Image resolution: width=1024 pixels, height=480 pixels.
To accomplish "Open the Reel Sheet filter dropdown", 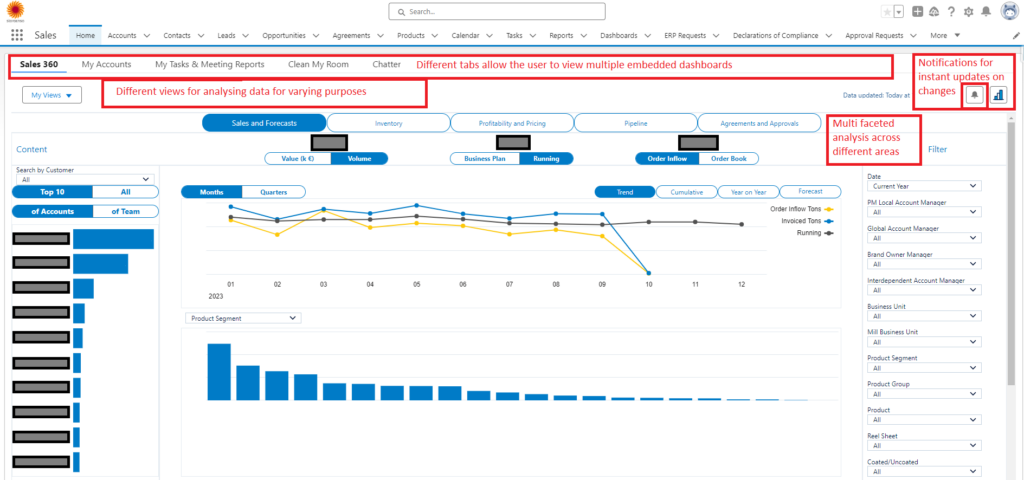I will click(x=924, y=445).
